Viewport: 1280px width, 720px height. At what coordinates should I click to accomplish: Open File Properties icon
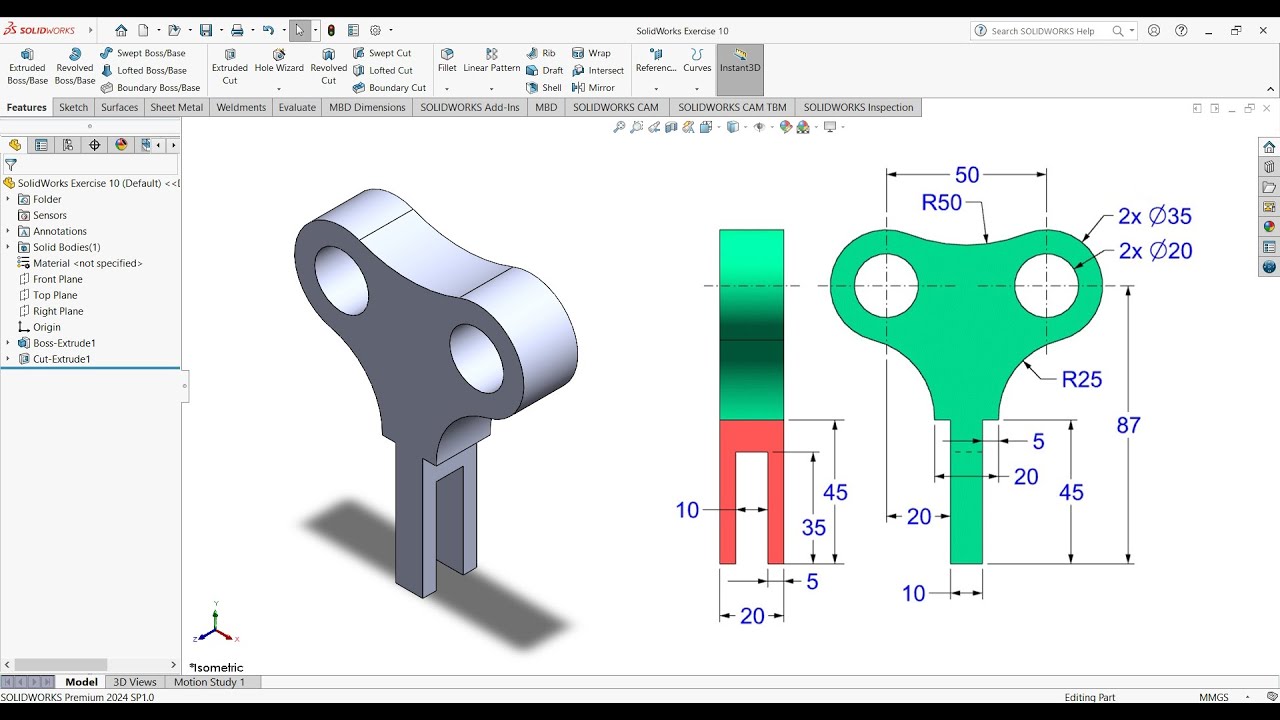coord(353,30)
